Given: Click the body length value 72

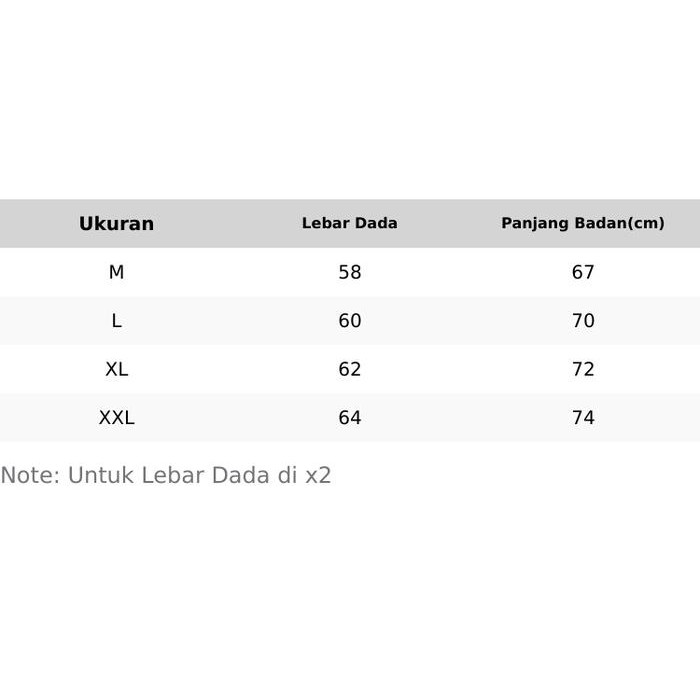Looking at the screenshot, I should (x=582, y=369).
